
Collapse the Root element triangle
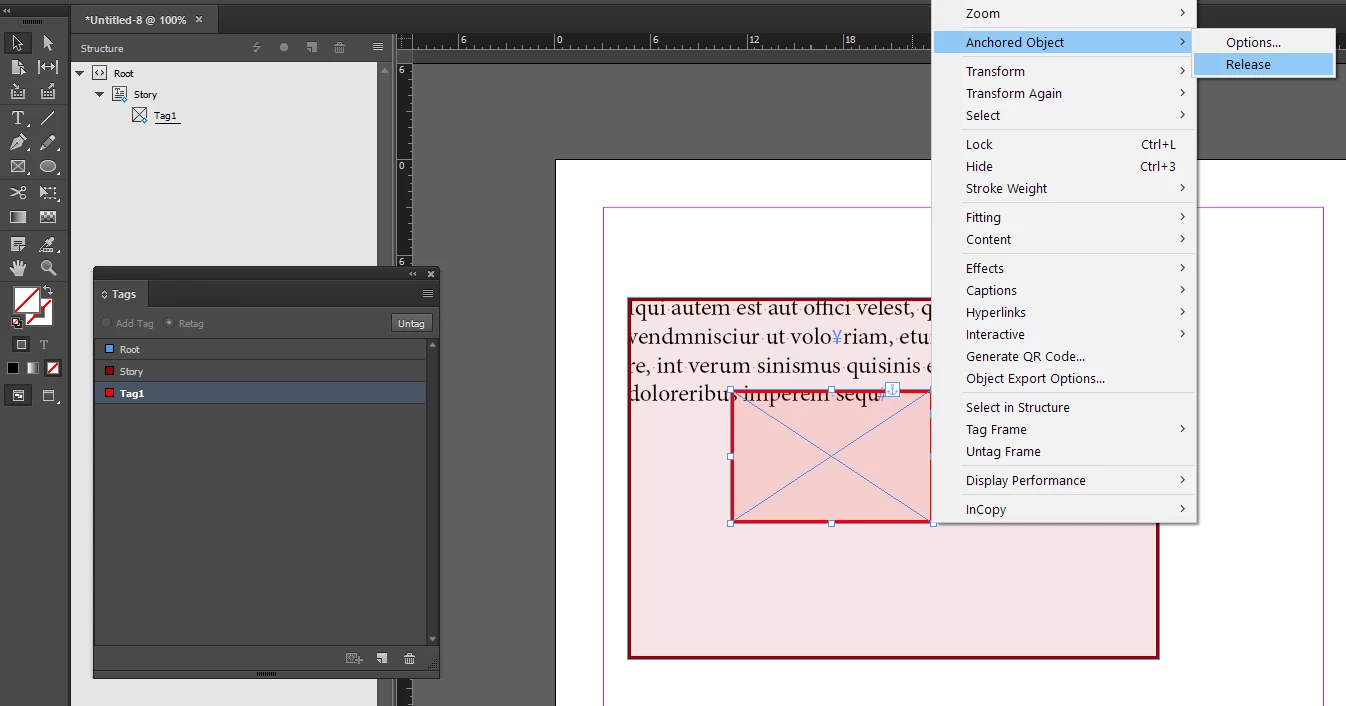[x=80, y=73]
